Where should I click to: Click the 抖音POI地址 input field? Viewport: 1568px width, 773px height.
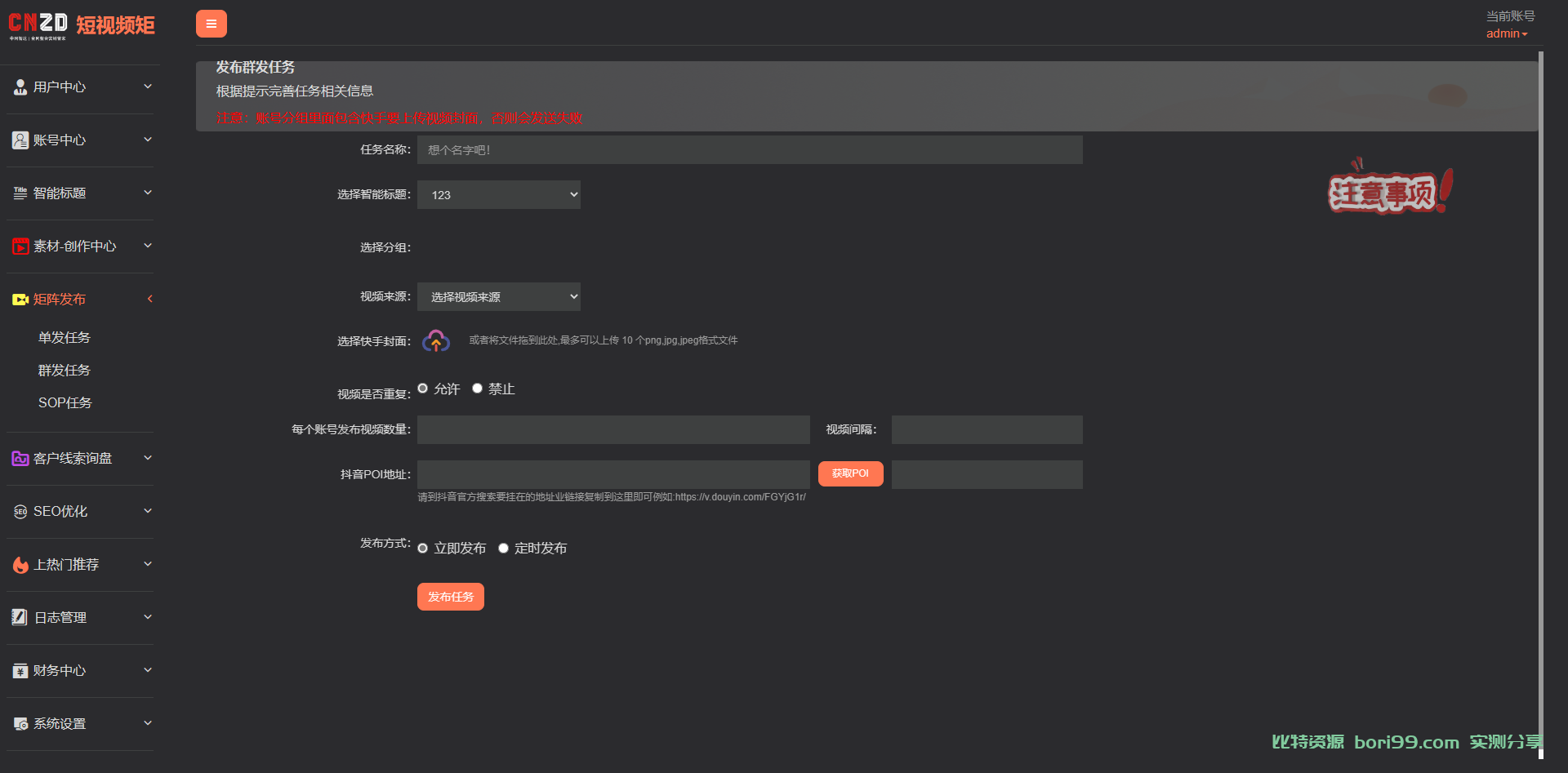click(x=613, y=475)
